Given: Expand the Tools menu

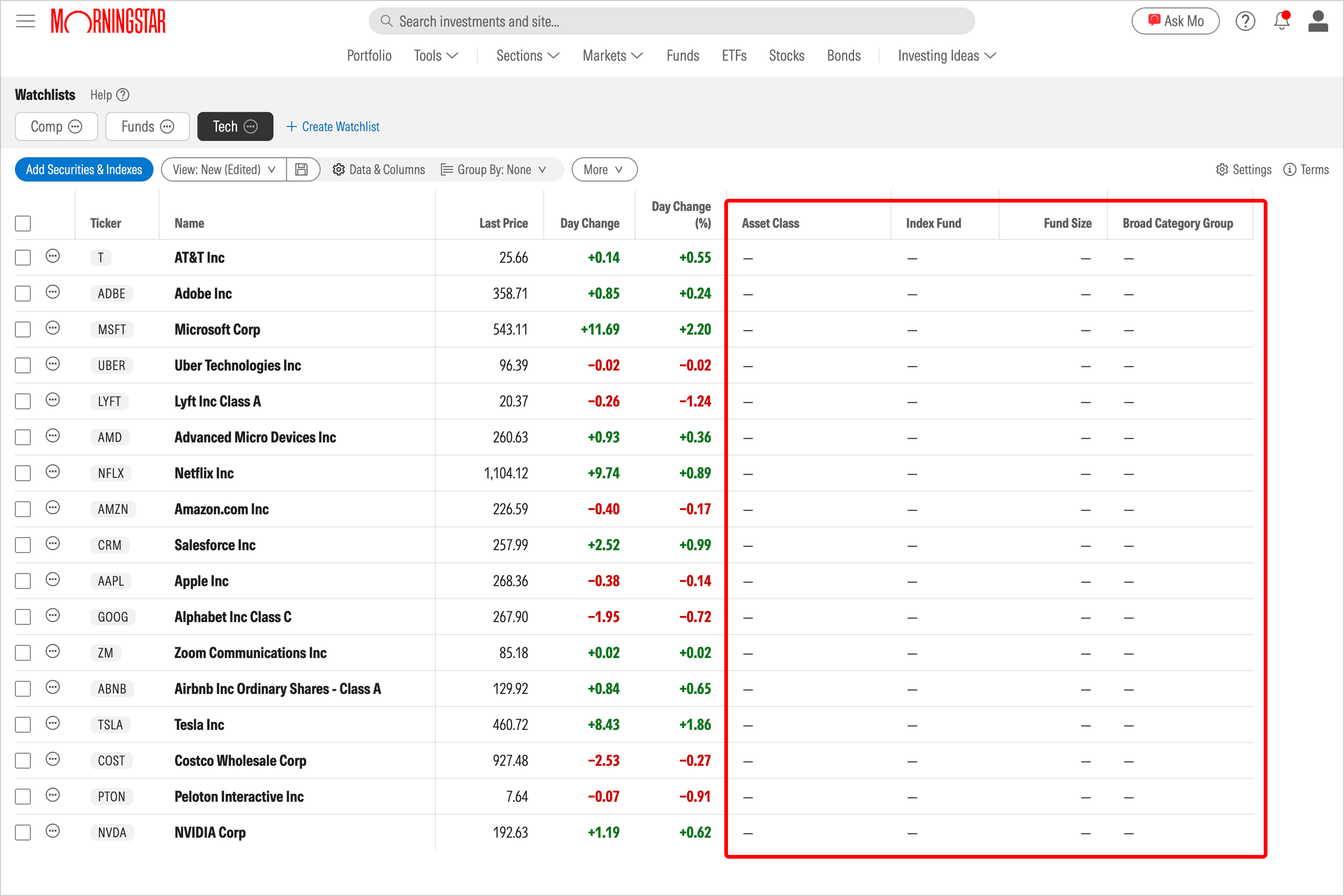Looking at the screenshot, I should click(x=436, y=56).
